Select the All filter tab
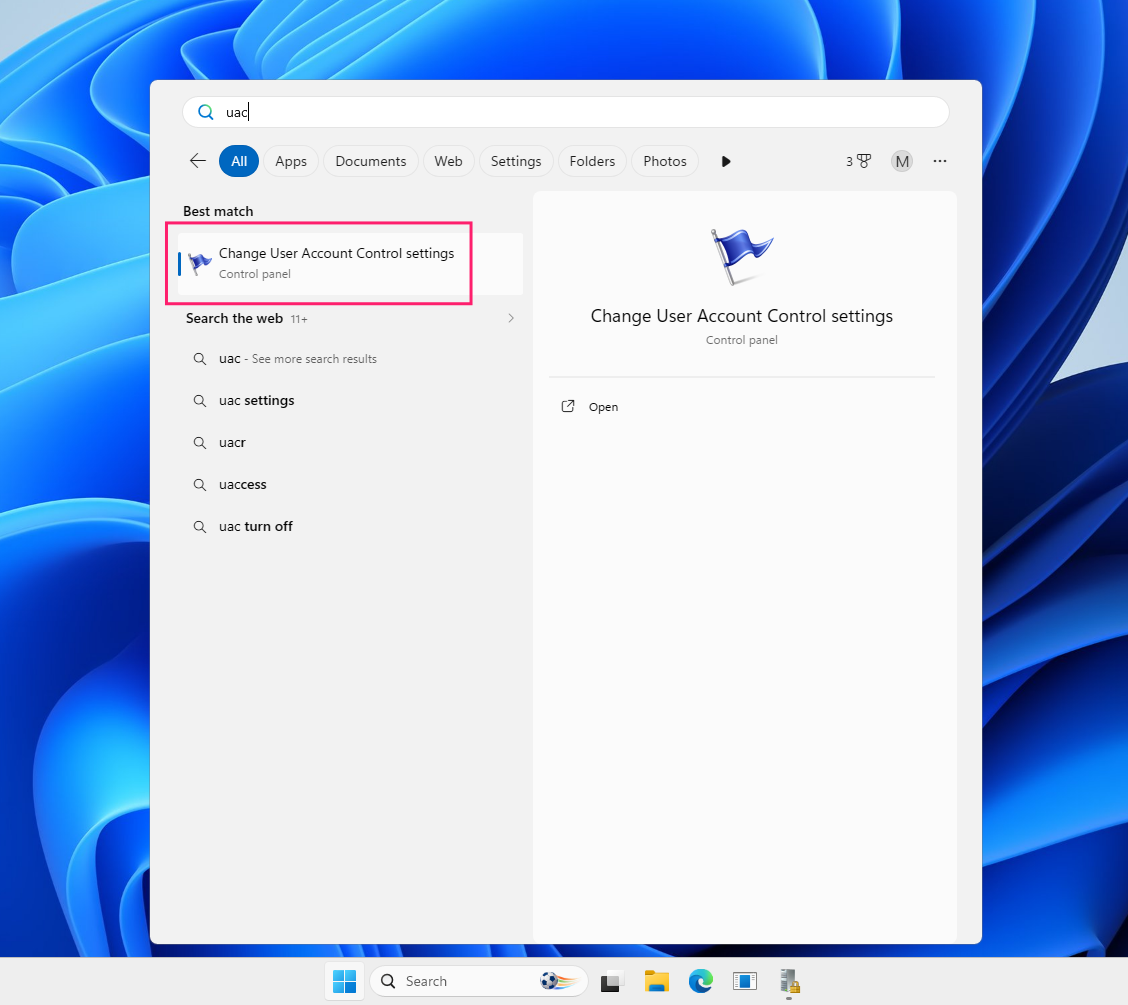The height and width of the screenshot is (1005, 1128). (239, 161)
